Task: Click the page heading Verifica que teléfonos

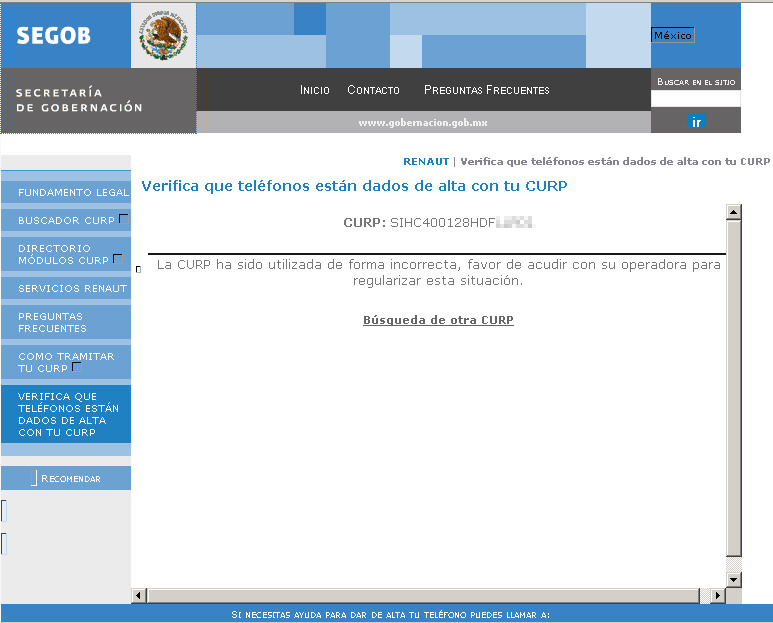Action: (354, 186)
